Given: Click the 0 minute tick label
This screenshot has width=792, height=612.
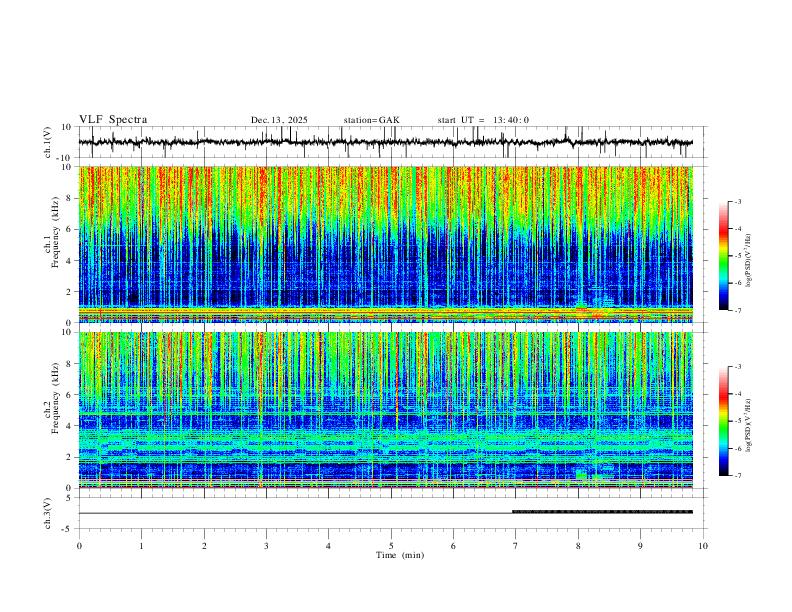Looking at the screenshot, I should pos(79,546).
